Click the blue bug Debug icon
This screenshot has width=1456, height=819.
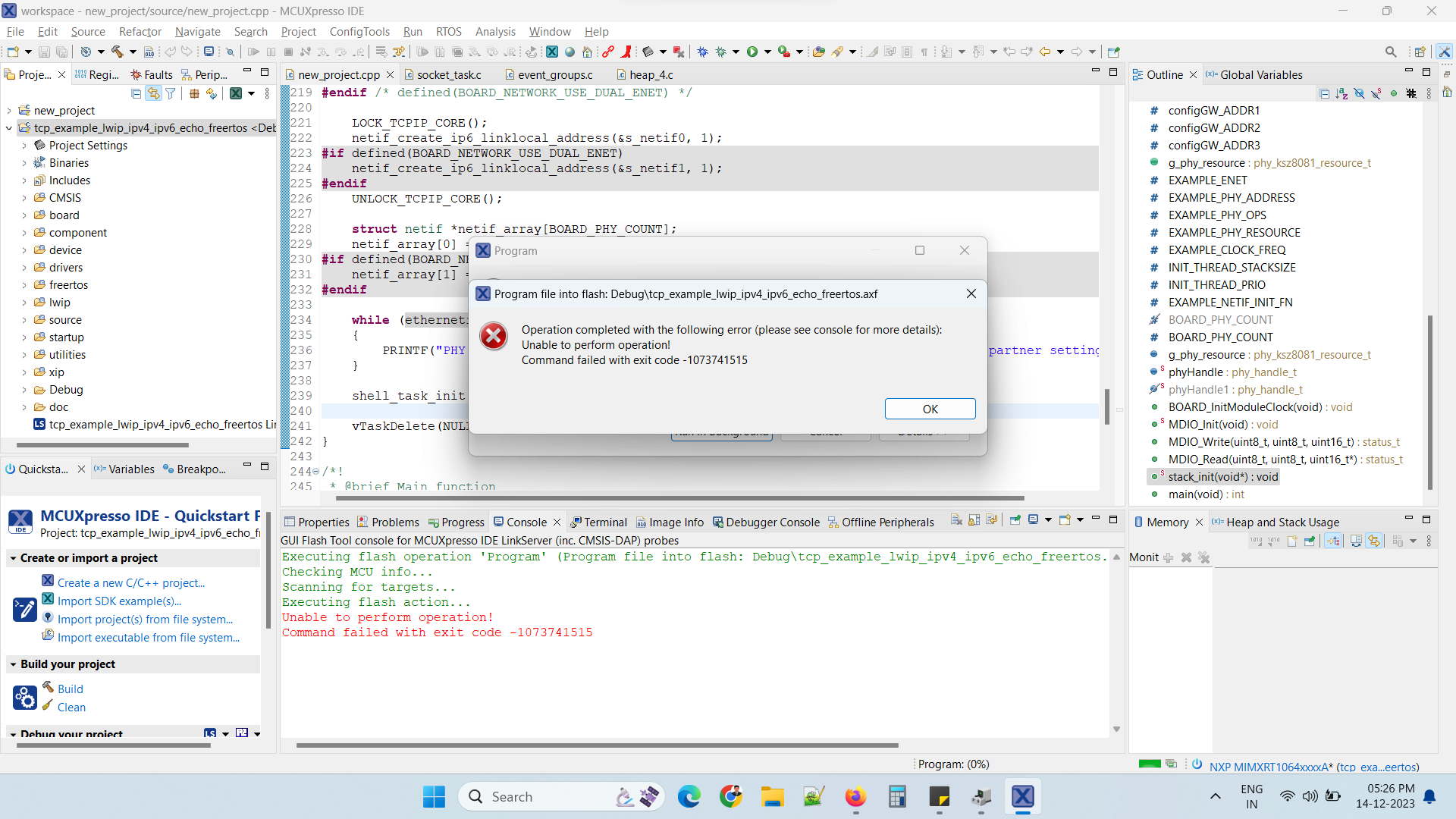click(x=702, y=52)
